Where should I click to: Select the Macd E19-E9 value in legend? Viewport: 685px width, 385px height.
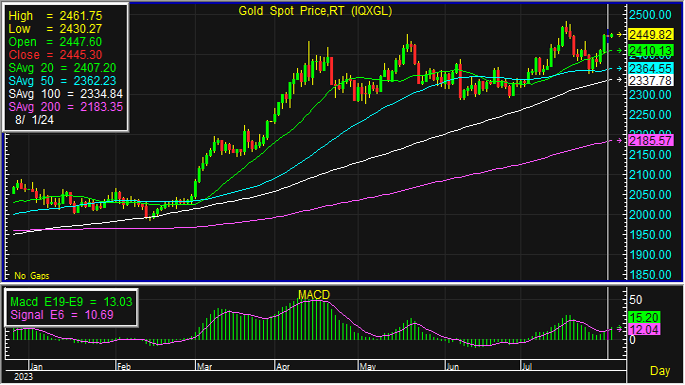[x=71, y=302]
